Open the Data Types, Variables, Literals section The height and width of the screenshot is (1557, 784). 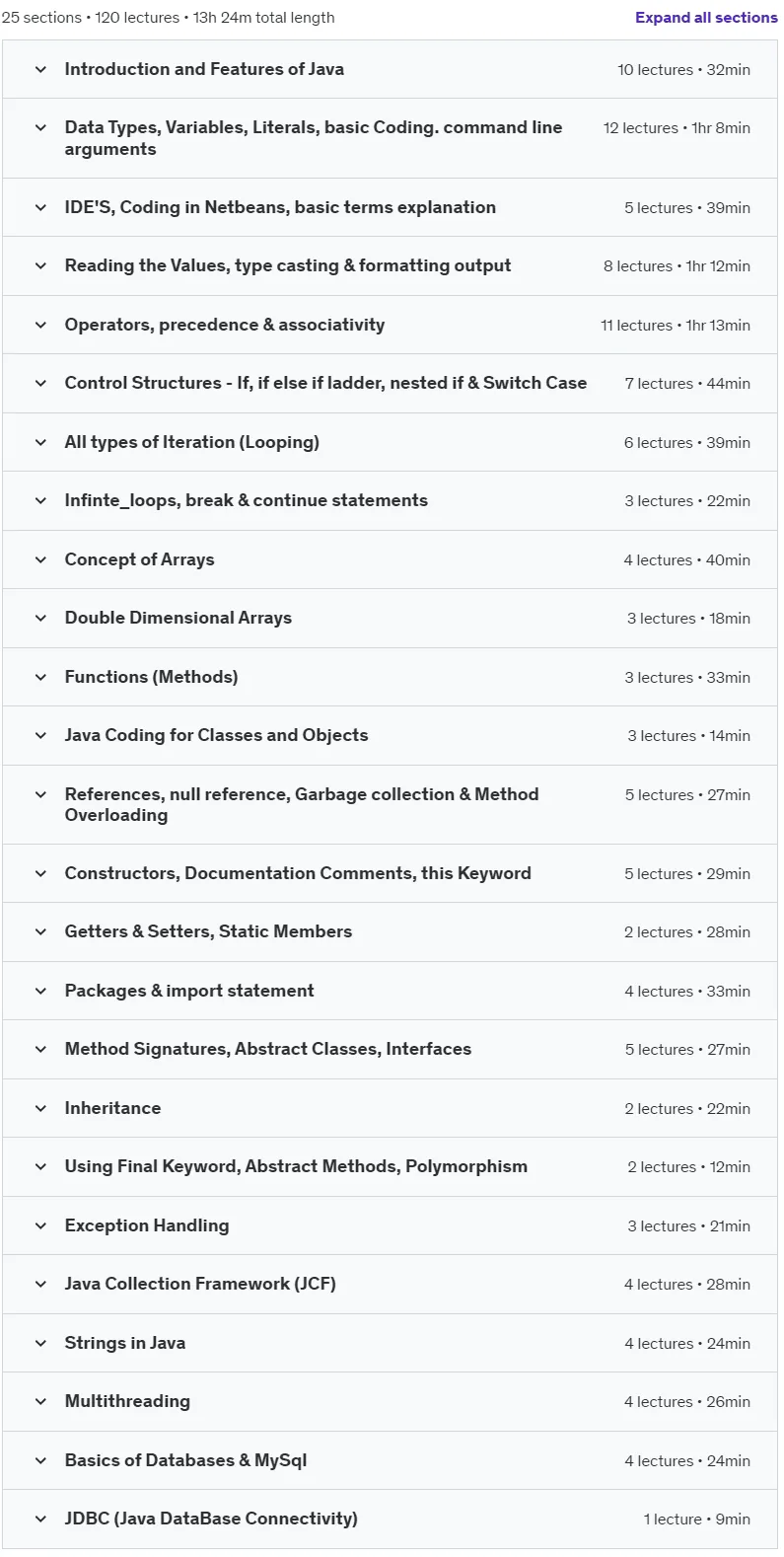[391, 138]
